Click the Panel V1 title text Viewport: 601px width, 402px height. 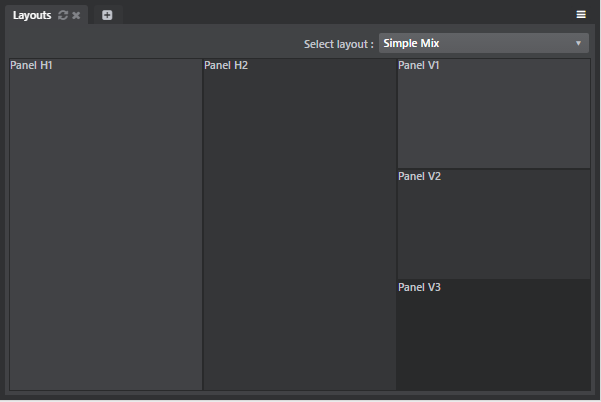coord(419,66)
